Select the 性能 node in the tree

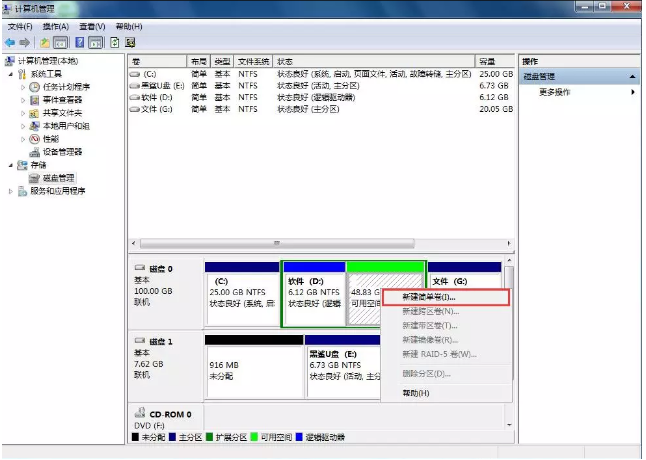[x=49, y=139]
